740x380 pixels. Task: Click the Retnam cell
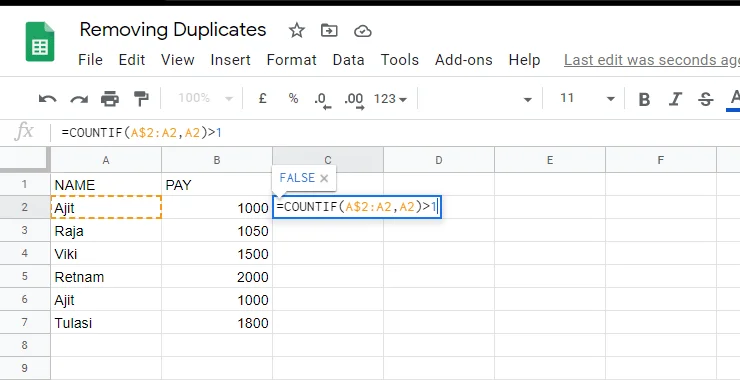(106, 277)
